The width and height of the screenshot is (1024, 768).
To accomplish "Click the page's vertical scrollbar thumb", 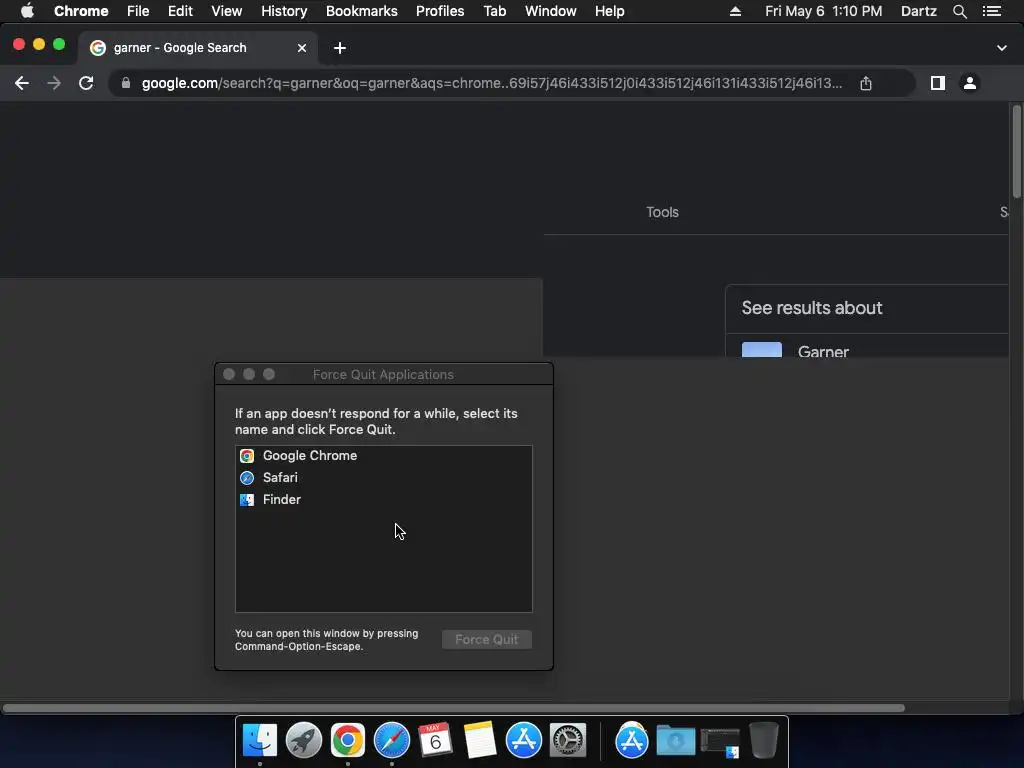I will [x=1016, y=151].
